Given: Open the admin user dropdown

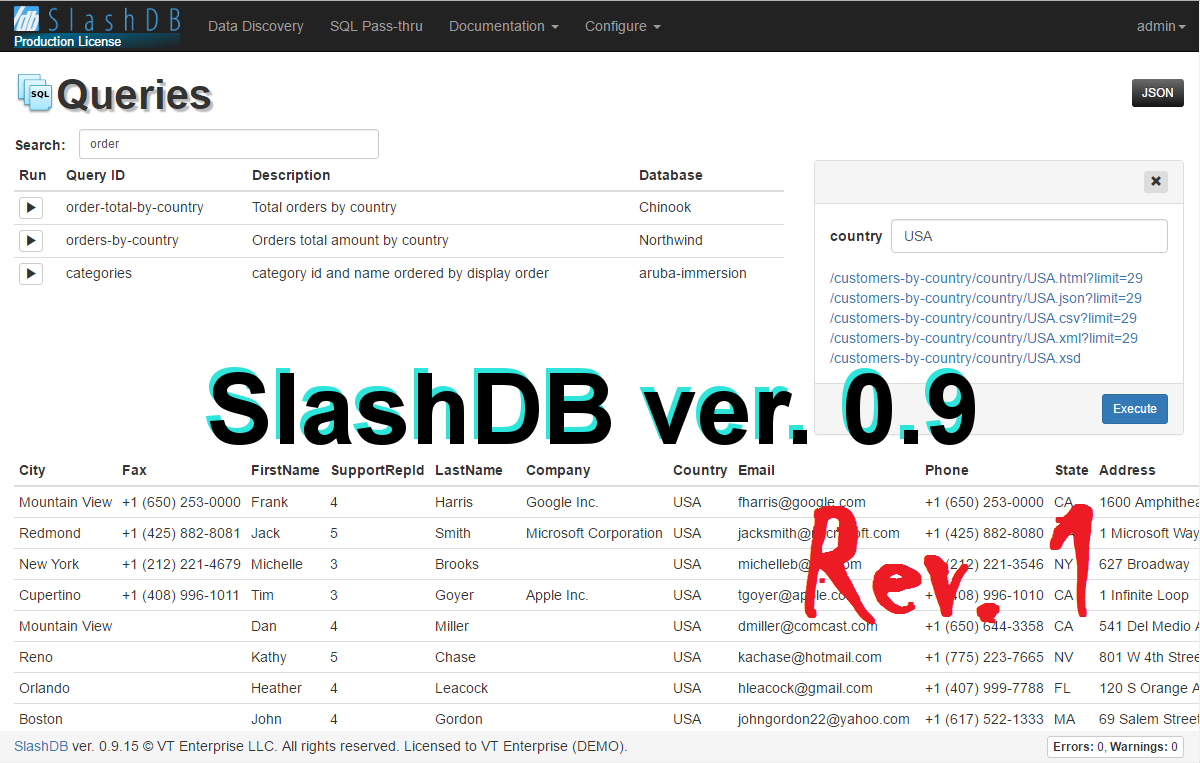Looking at the screenshot, I should pyautogui.click(x=1161, y=26).
